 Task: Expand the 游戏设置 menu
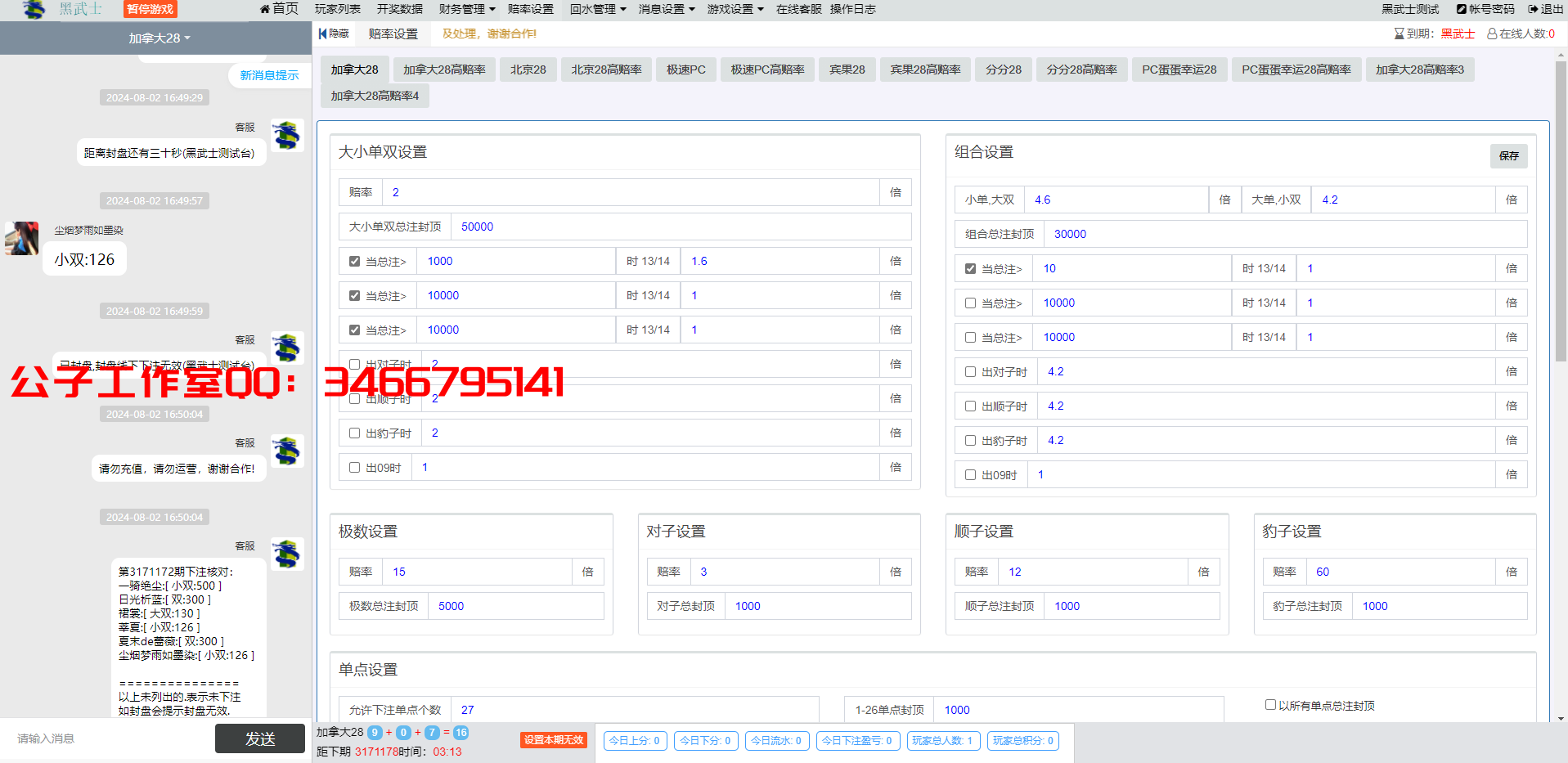[735, 9]
